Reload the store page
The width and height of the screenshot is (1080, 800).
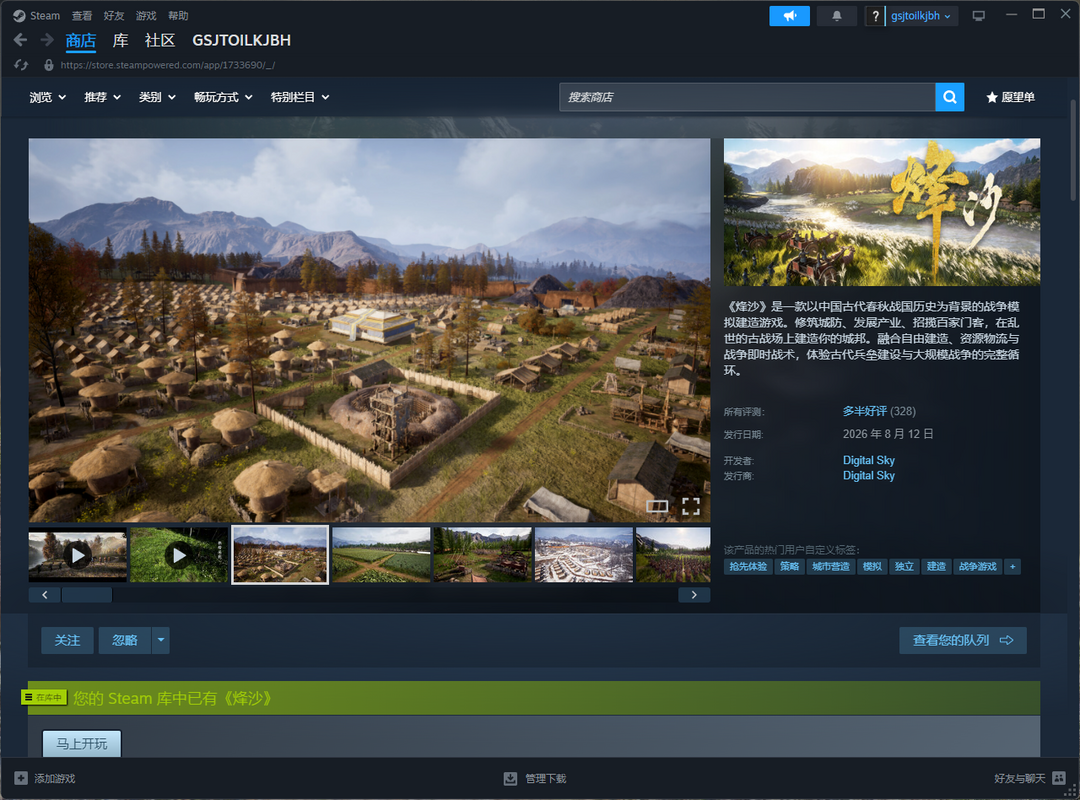coord(21,65)
